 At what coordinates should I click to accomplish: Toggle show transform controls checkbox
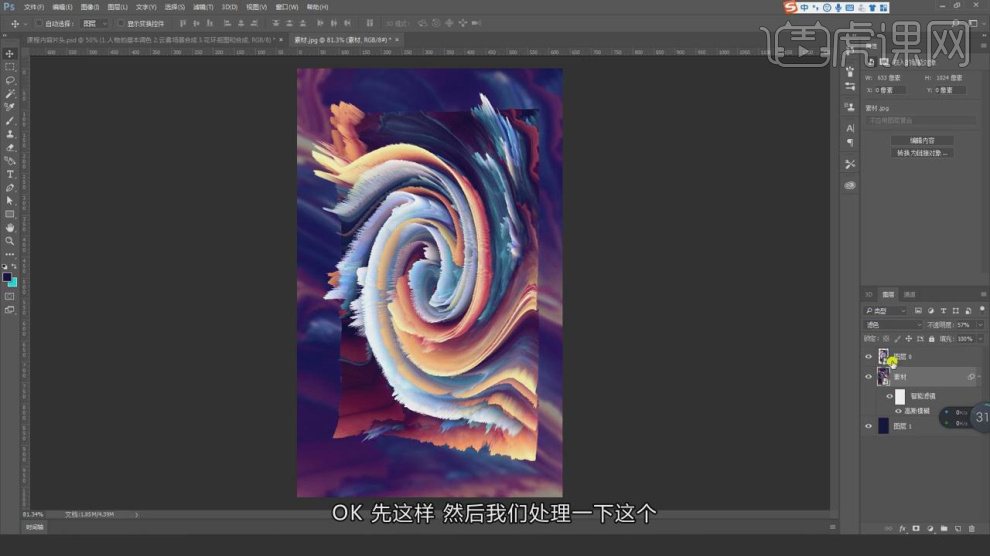click(121, 23)
